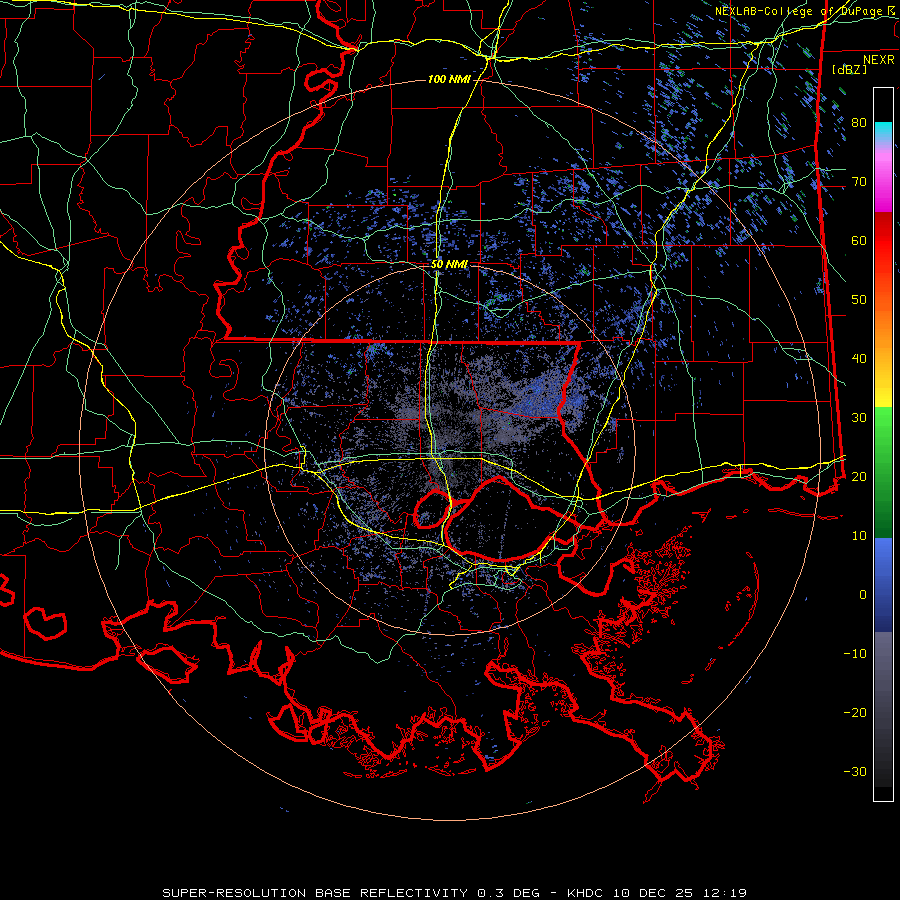Click the 0 value on the dBZ scale
Viewport: 900px width, 900px height.
[863, 595]
